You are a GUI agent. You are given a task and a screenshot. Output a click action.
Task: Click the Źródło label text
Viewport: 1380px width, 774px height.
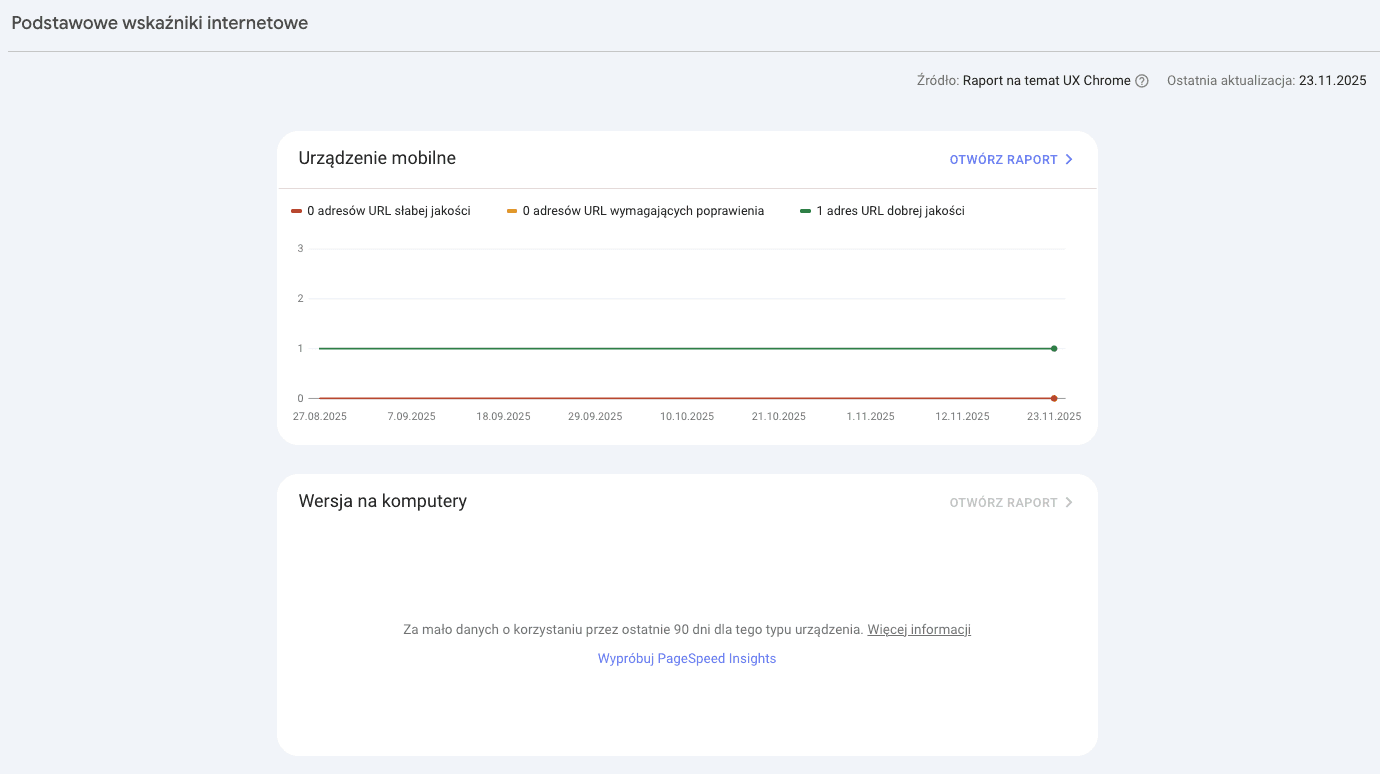(x=938, y=81)
